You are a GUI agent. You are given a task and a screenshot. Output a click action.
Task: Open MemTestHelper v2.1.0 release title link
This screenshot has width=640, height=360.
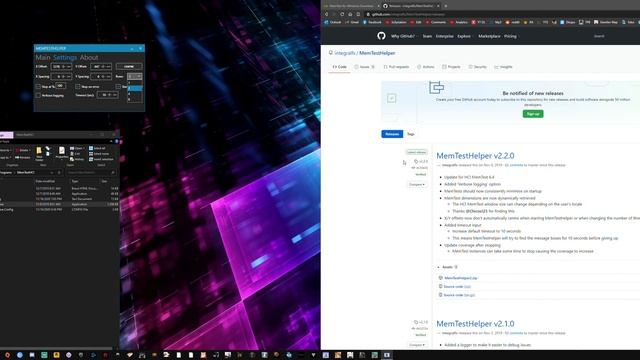475,324
